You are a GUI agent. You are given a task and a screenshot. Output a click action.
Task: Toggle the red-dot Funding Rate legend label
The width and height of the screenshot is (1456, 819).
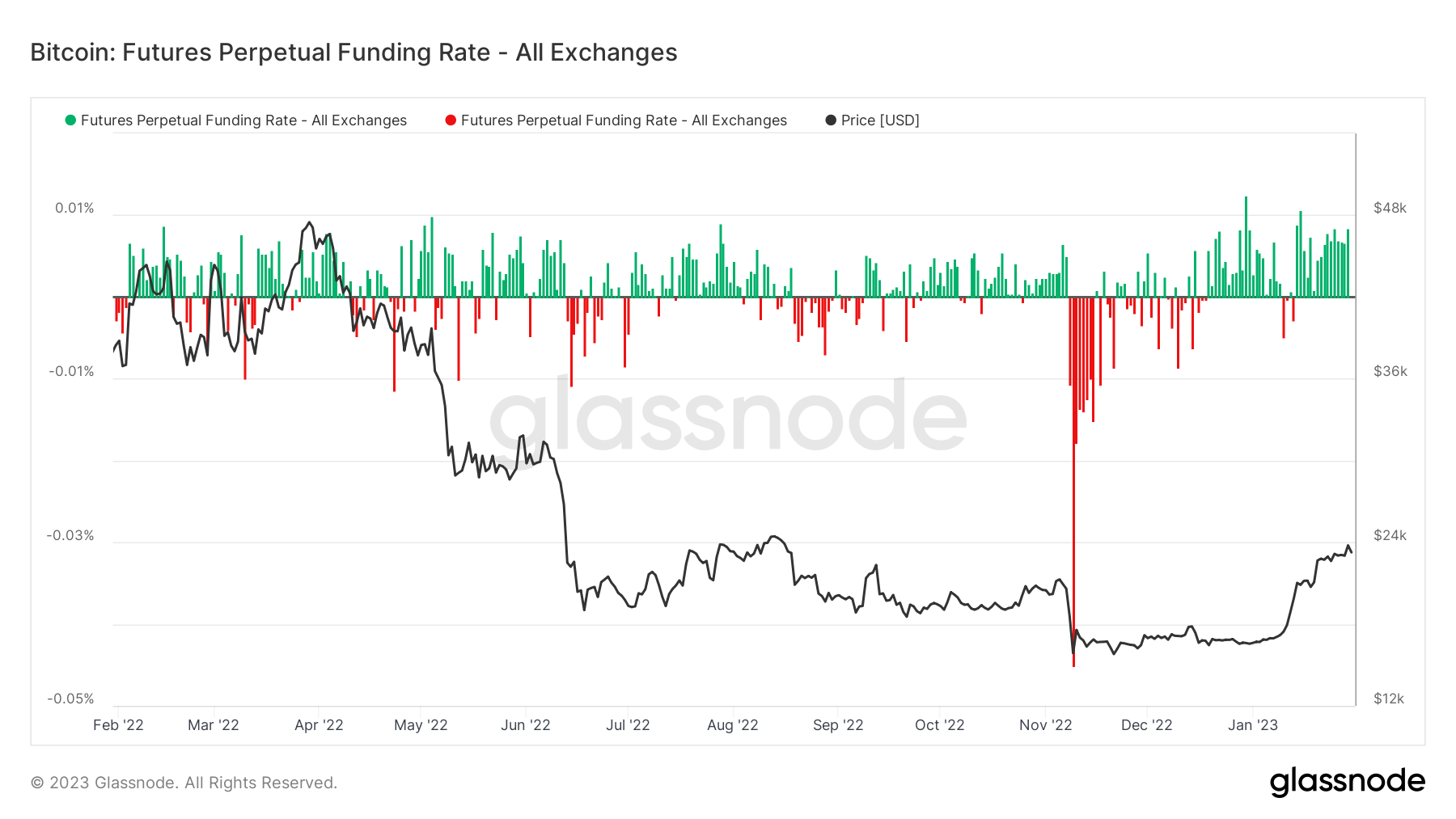624,120
